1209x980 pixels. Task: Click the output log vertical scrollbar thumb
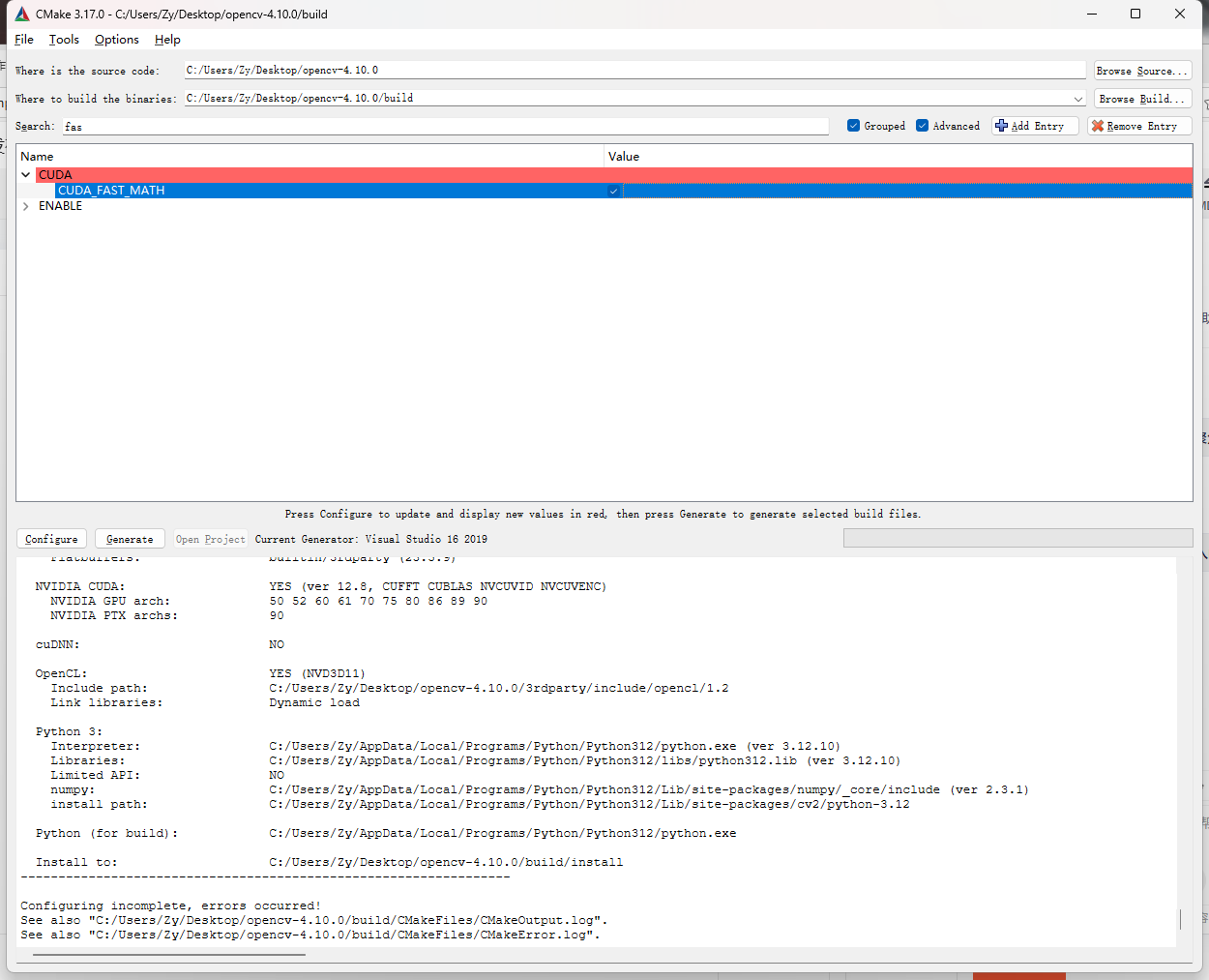click(x=1180, y=919)
